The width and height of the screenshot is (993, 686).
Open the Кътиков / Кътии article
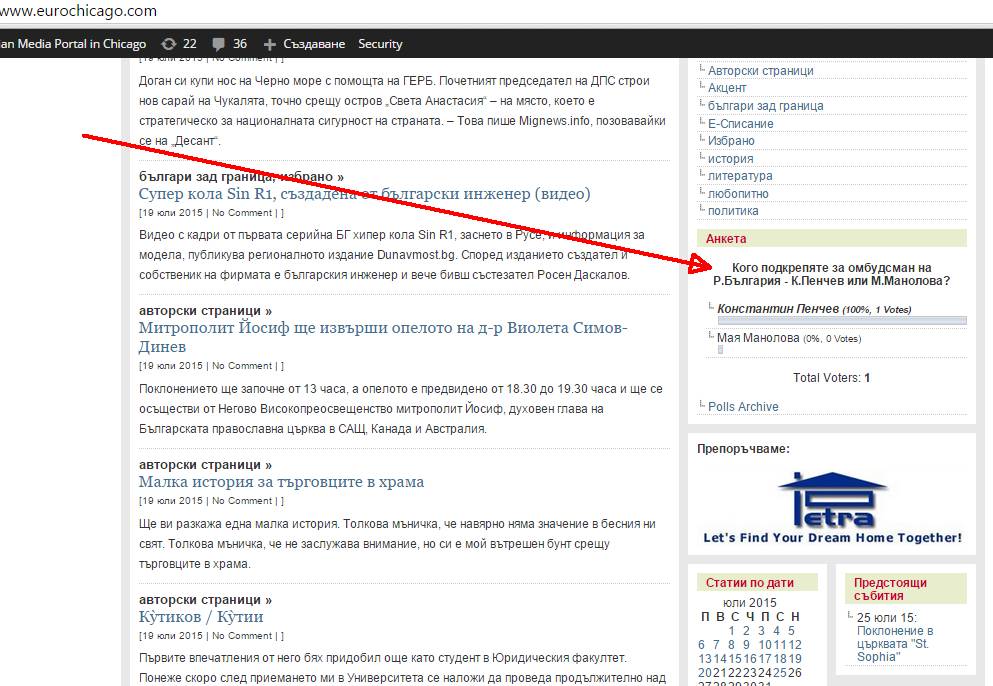point(201,617)
